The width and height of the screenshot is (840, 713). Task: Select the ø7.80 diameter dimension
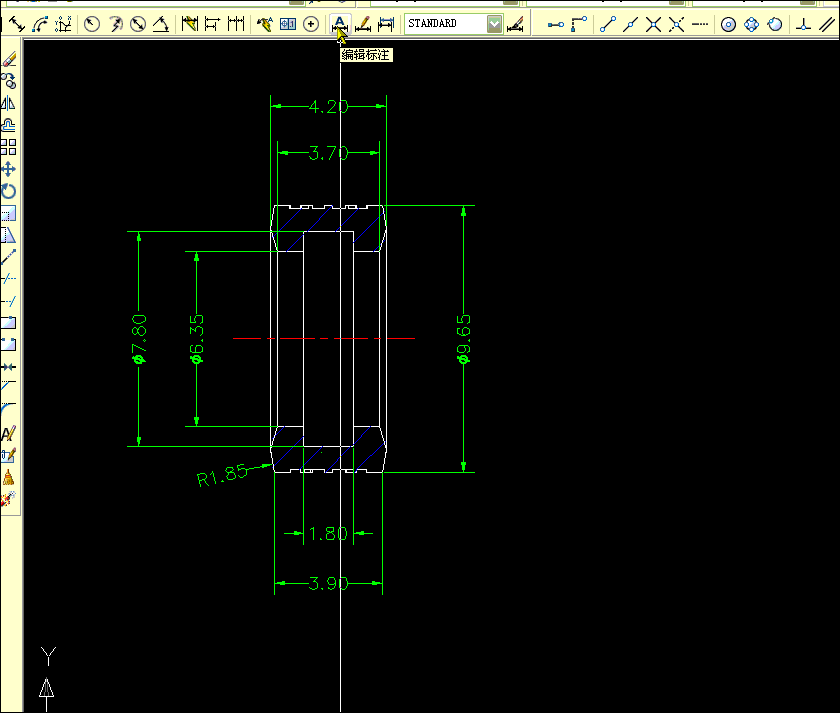139,339
